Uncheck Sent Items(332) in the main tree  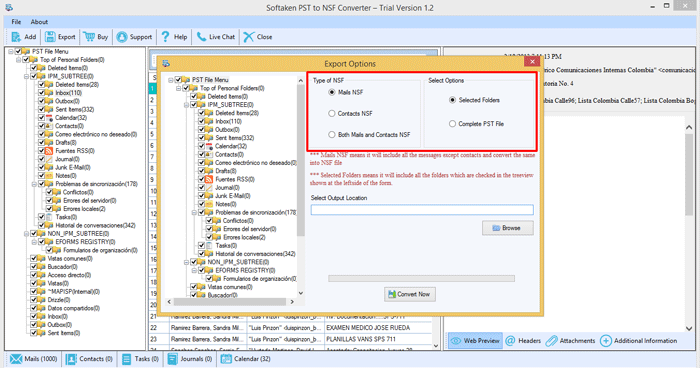click(42, 109)
